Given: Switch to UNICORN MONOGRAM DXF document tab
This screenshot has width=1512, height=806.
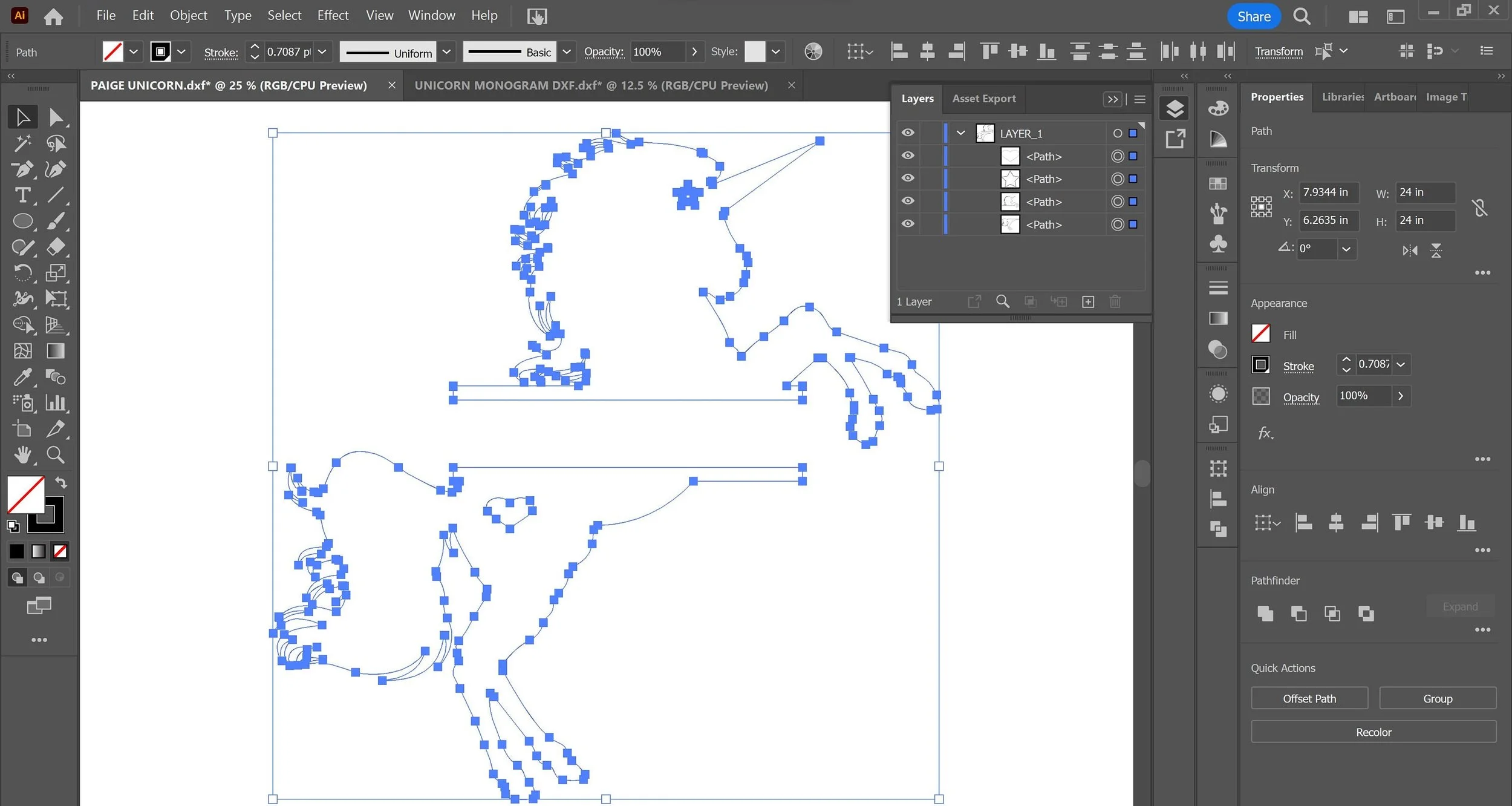Looking at the screenshot, I should point(591,85).
